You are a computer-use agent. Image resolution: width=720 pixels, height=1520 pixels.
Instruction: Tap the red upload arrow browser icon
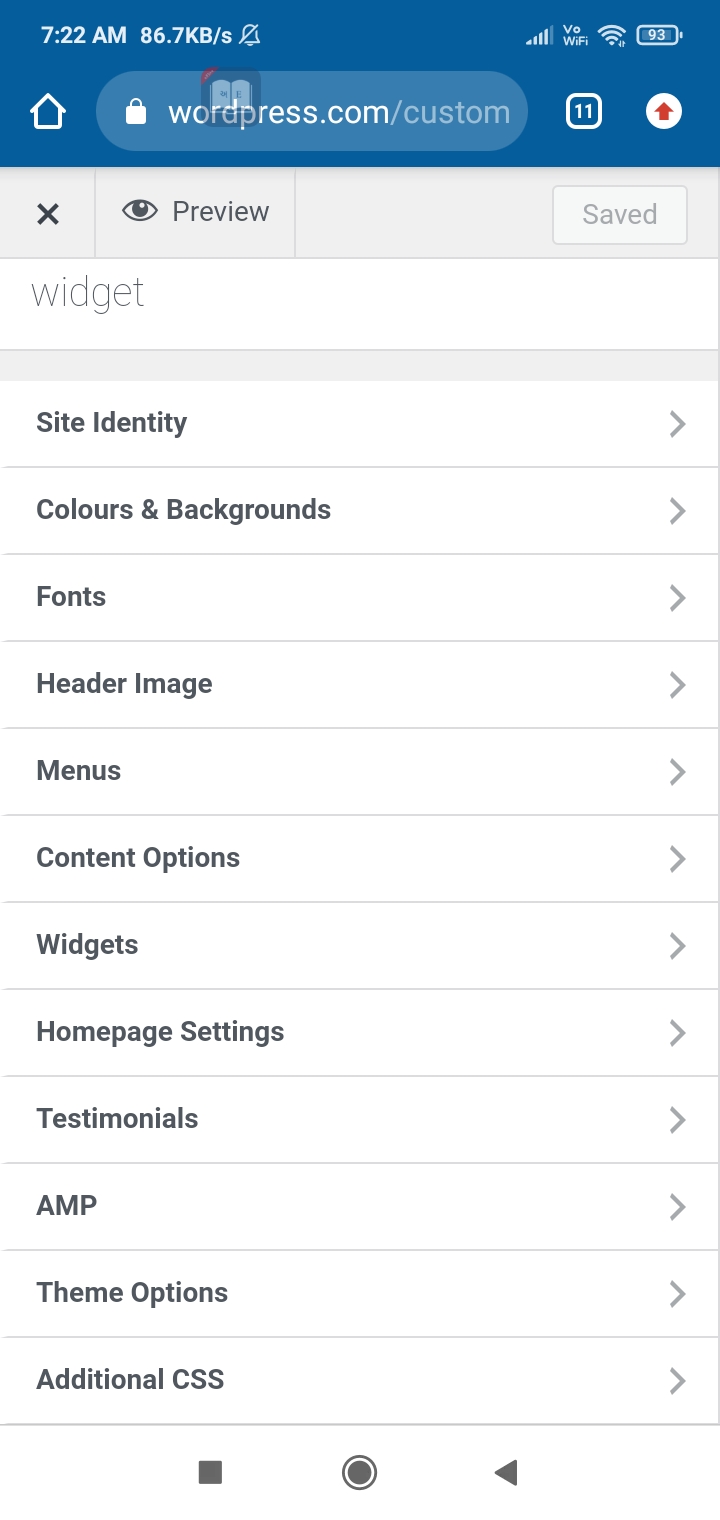pos(663,112)
